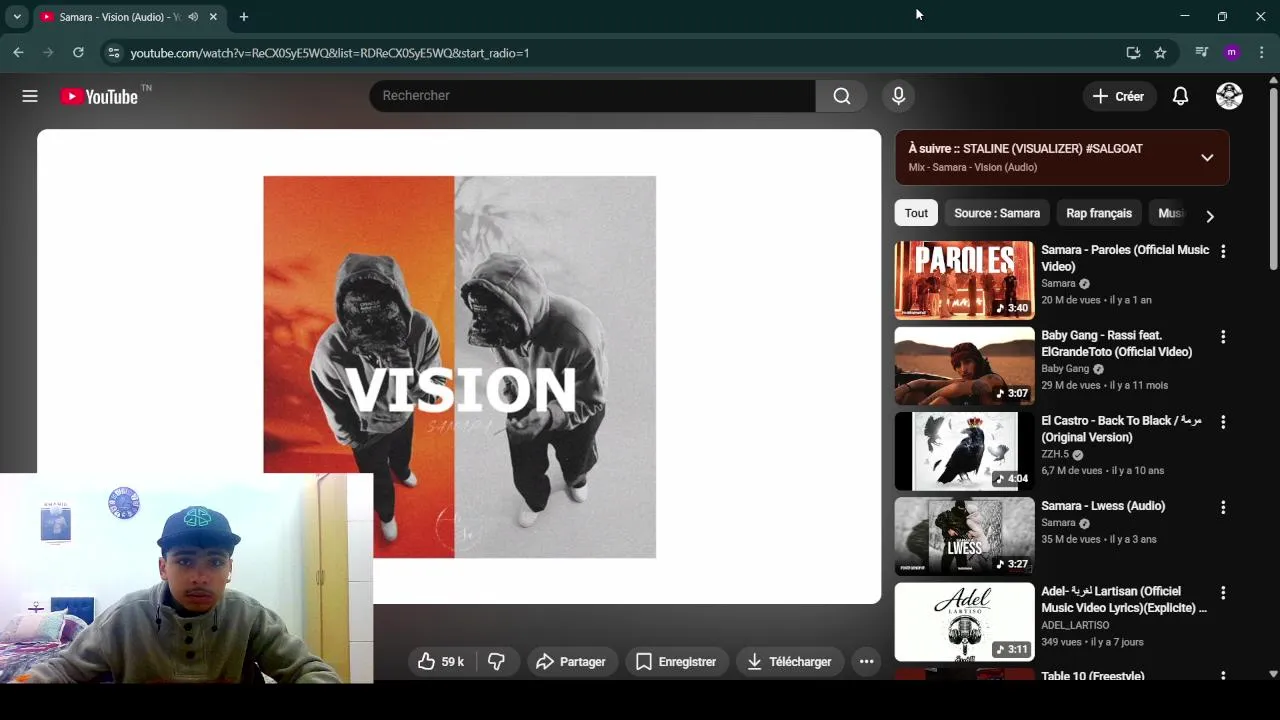Open title Baby Gang - Rassi feat. ElGrandeToto
This screenshot has width=1280, height=720.
pos(1117,343)
